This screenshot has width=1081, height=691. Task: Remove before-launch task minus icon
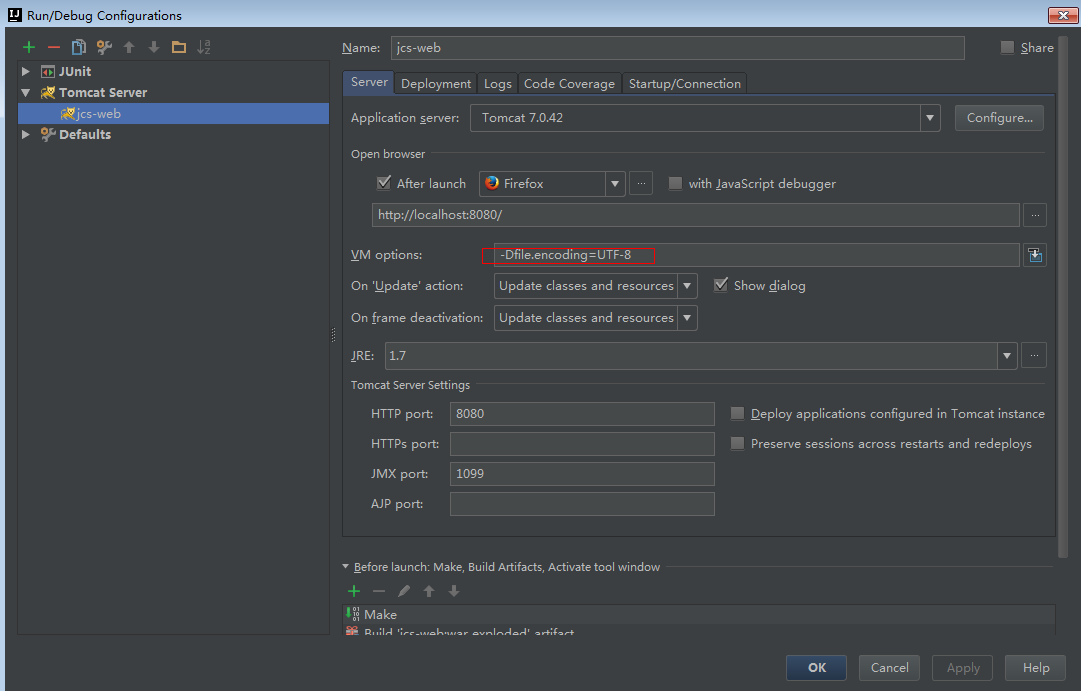pos(378,591)
